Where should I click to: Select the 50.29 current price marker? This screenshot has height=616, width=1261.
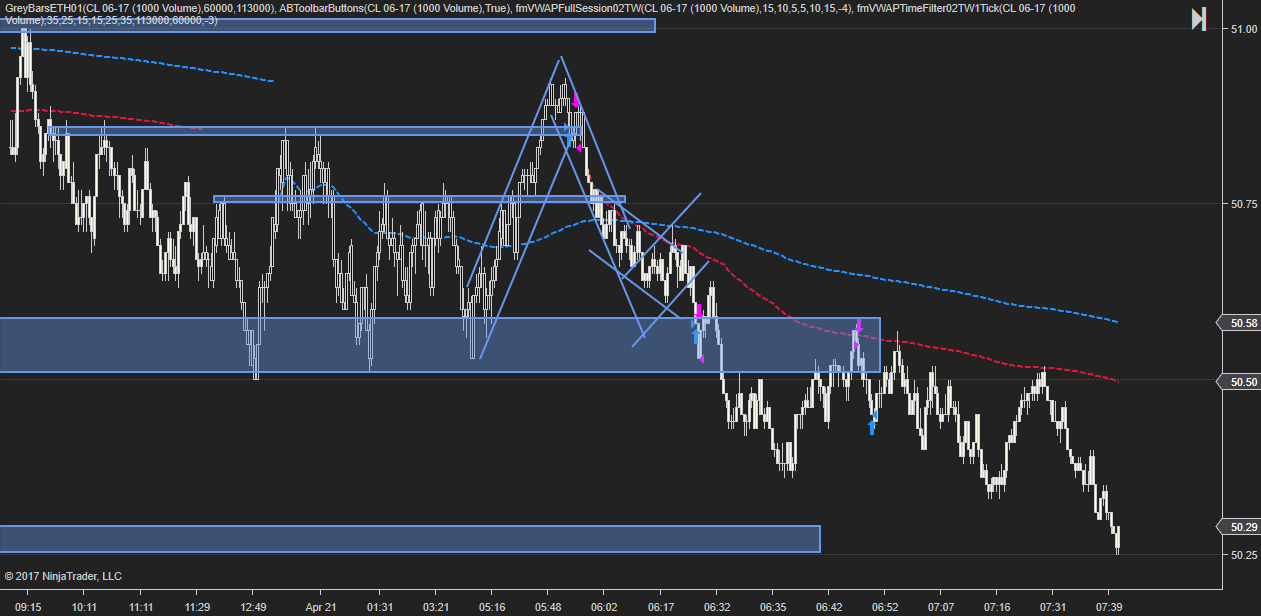[x=1237, y=527]
